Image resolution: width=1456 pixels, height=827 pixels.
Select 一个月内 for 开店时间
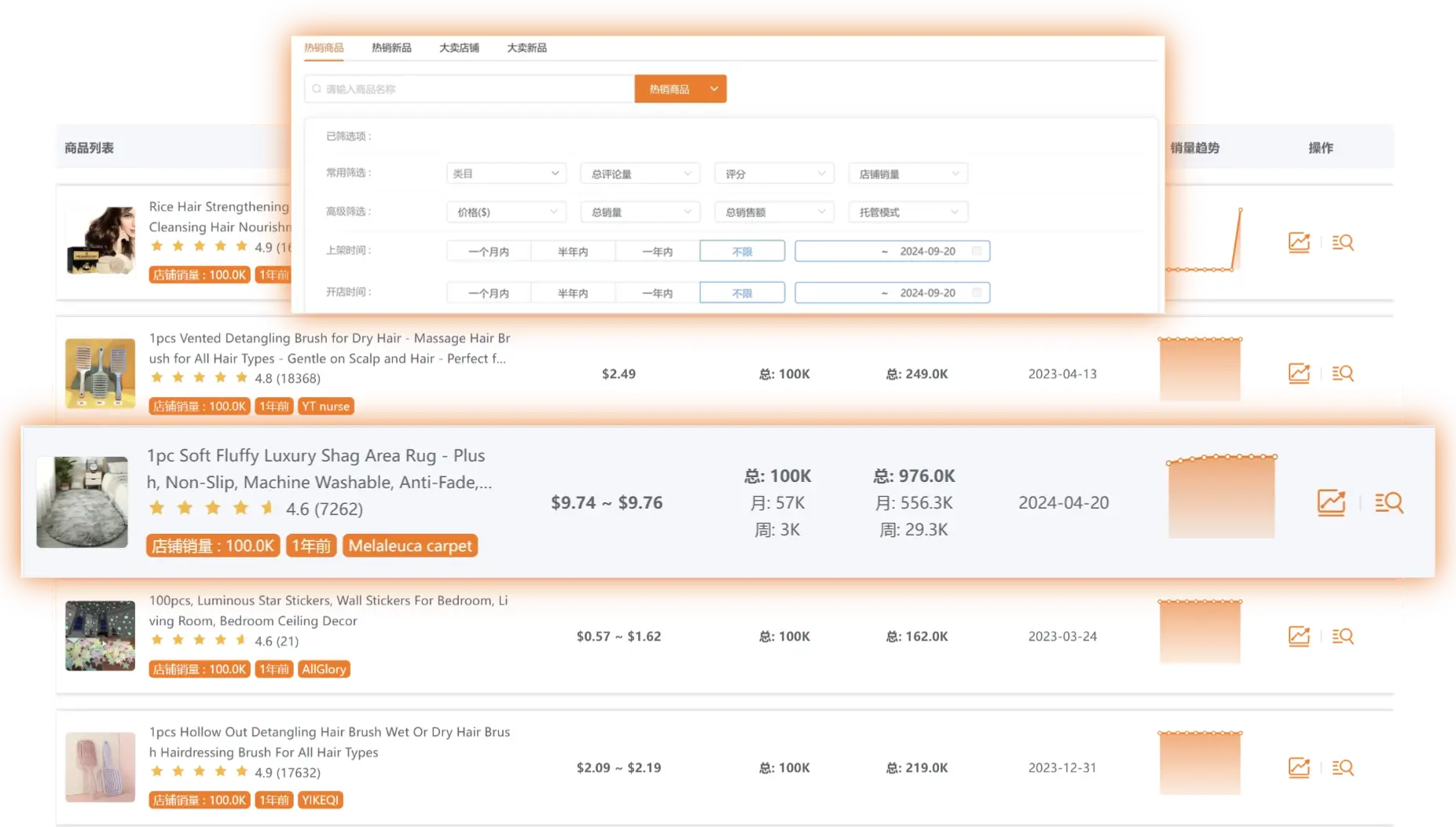pos(489,293)
